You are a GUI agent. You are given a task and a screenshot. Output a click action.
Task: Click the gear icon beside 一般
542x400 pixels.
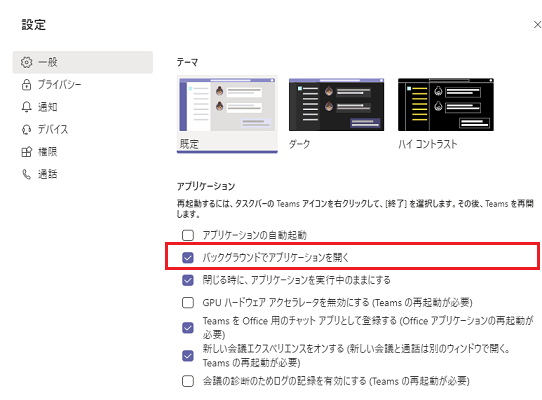[x=26, y=62]
